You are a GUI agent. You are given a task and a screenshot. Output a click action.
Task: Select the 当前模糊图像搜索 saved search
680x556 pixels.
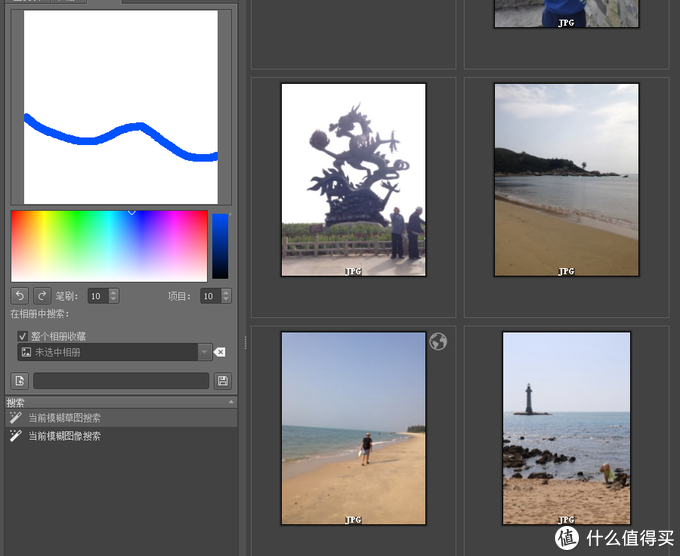pyautogui.click(x=64, y=436)
